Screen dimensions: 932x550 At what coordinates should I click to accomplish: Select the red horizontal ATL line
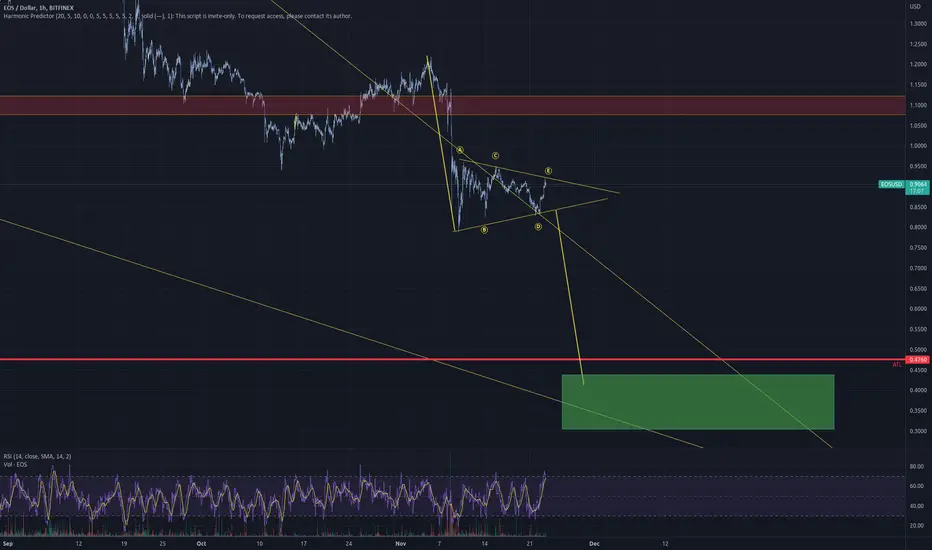[x=452, y=359]
